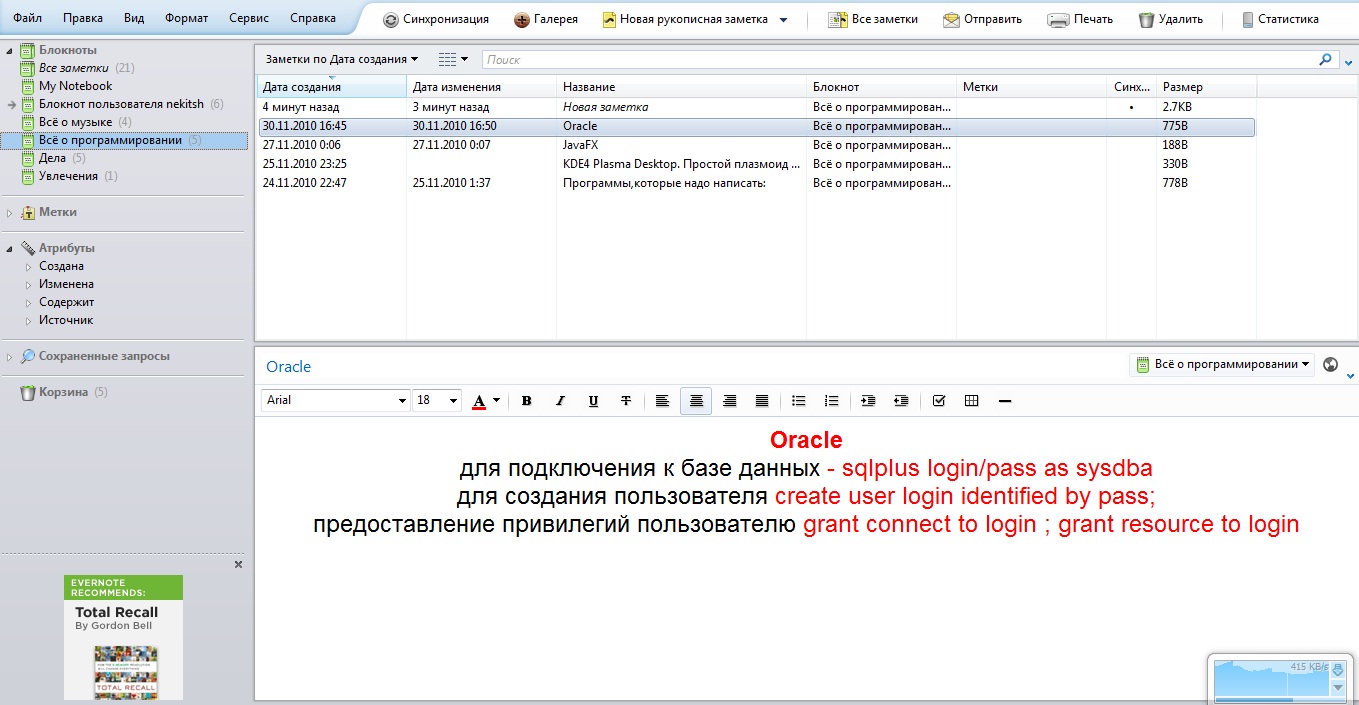Click the Поиск search field
This screenshot has height=705, width=1359.
click(900, 60)
